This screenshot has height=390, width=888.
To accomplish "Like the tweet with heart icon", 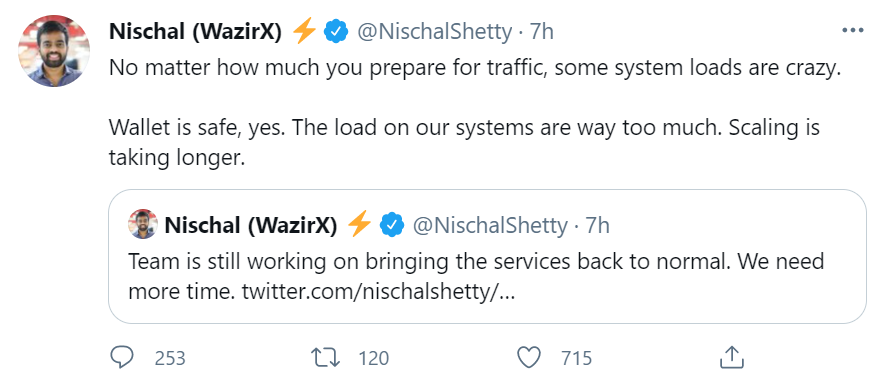I will pyautogui.click(x=529, y=358).
